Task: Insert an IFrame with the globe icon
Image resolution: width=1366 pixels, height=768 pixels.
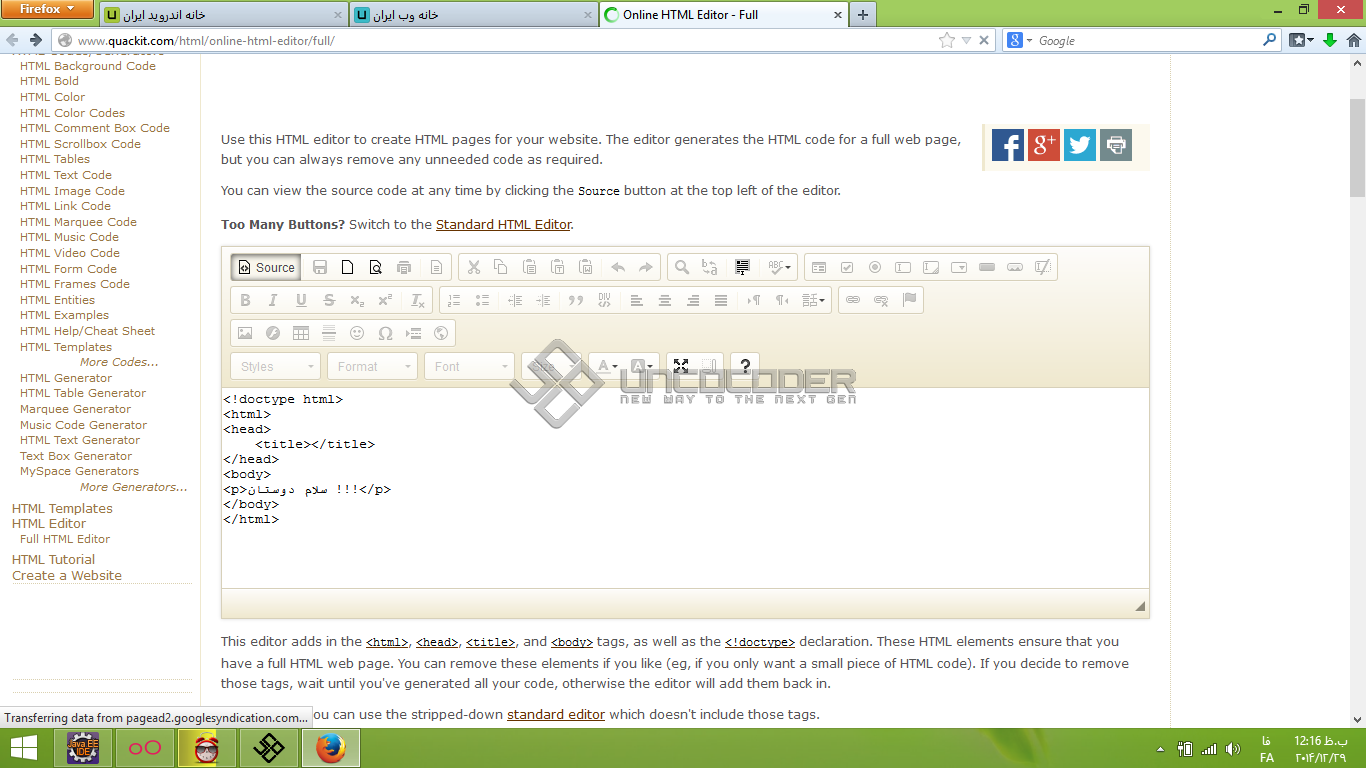Action: pos(441,333)
